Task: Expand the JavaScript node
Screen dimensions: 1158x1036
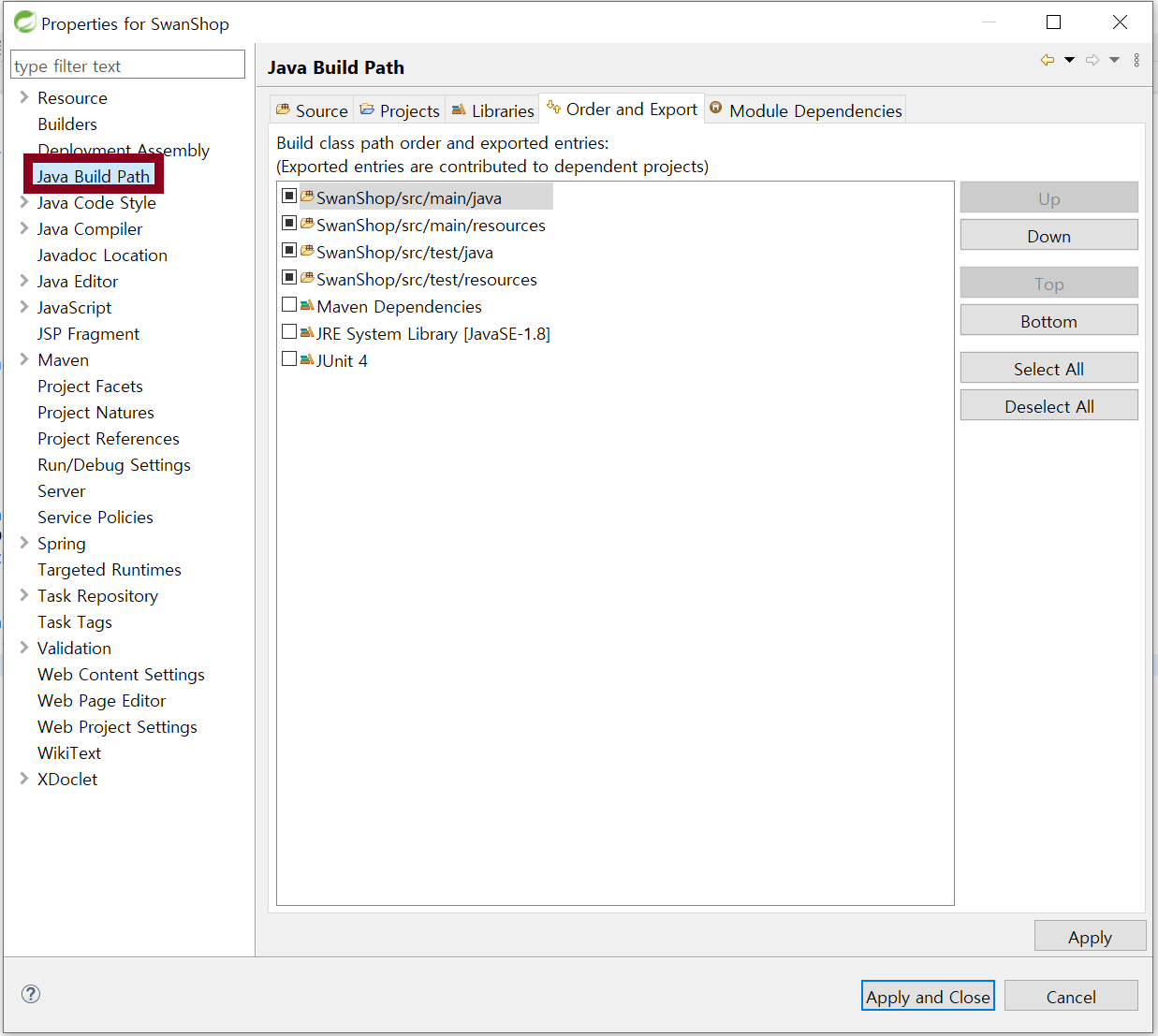Action: [23, 307]
